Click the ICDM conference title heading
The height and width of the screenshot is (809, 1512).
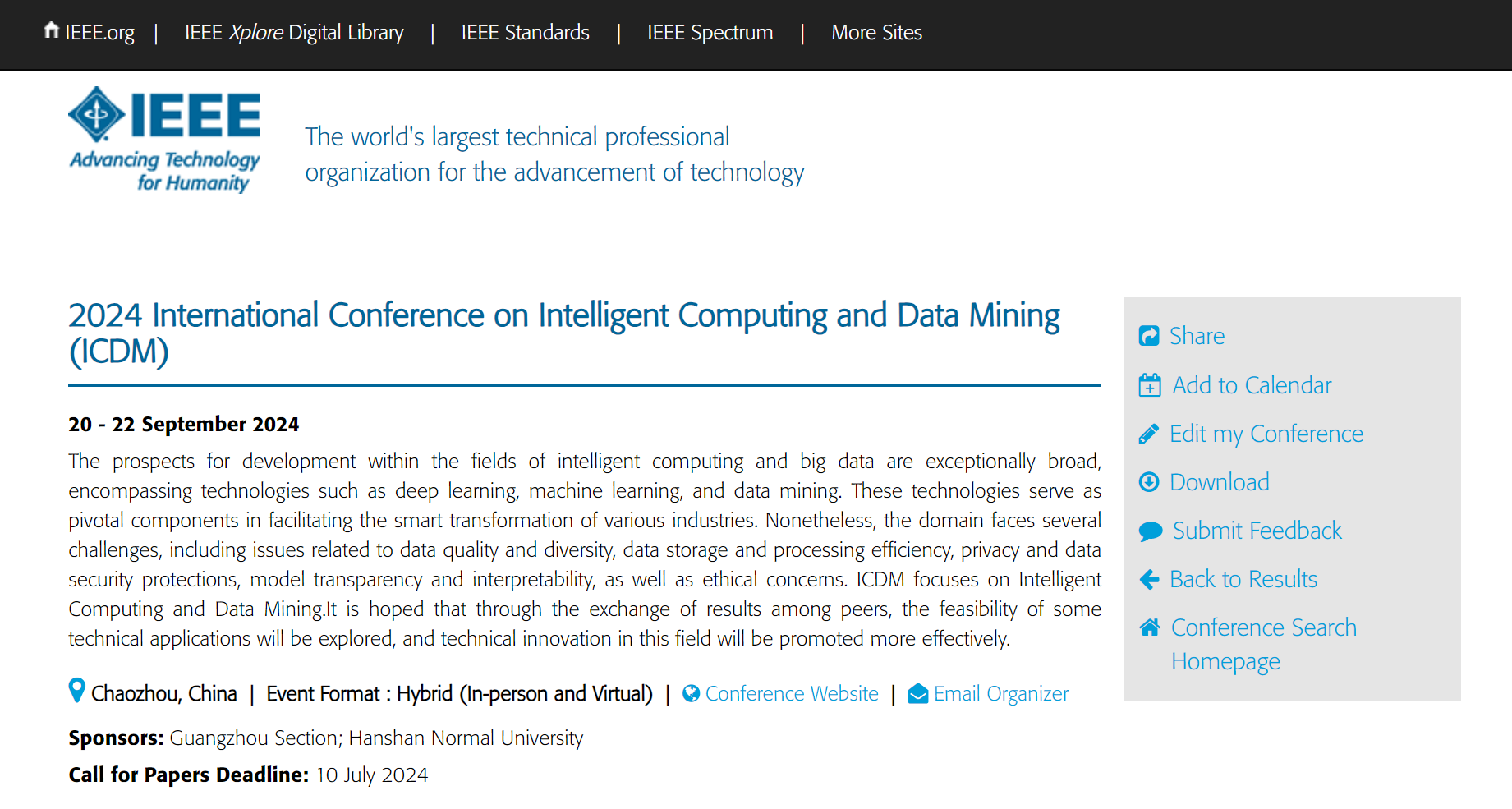(x=564, y=333)
